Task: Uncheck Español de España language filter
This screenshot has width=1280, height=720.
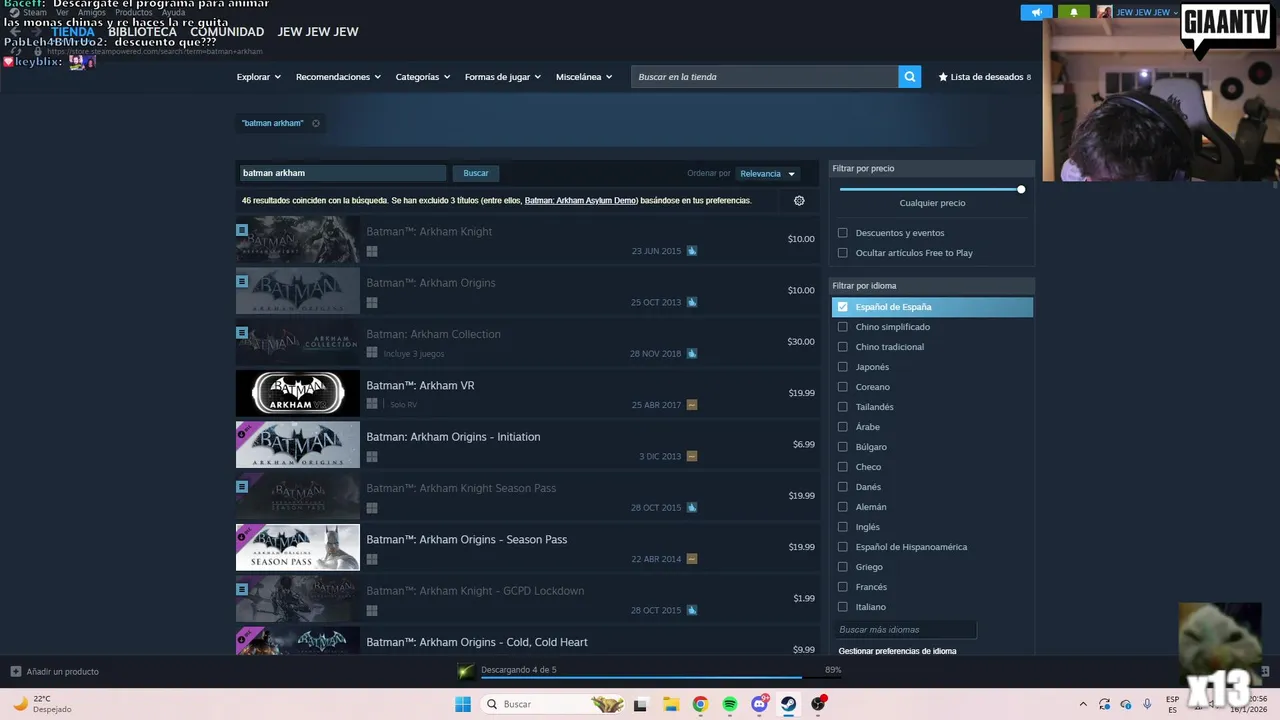Action: coord(842,307)
